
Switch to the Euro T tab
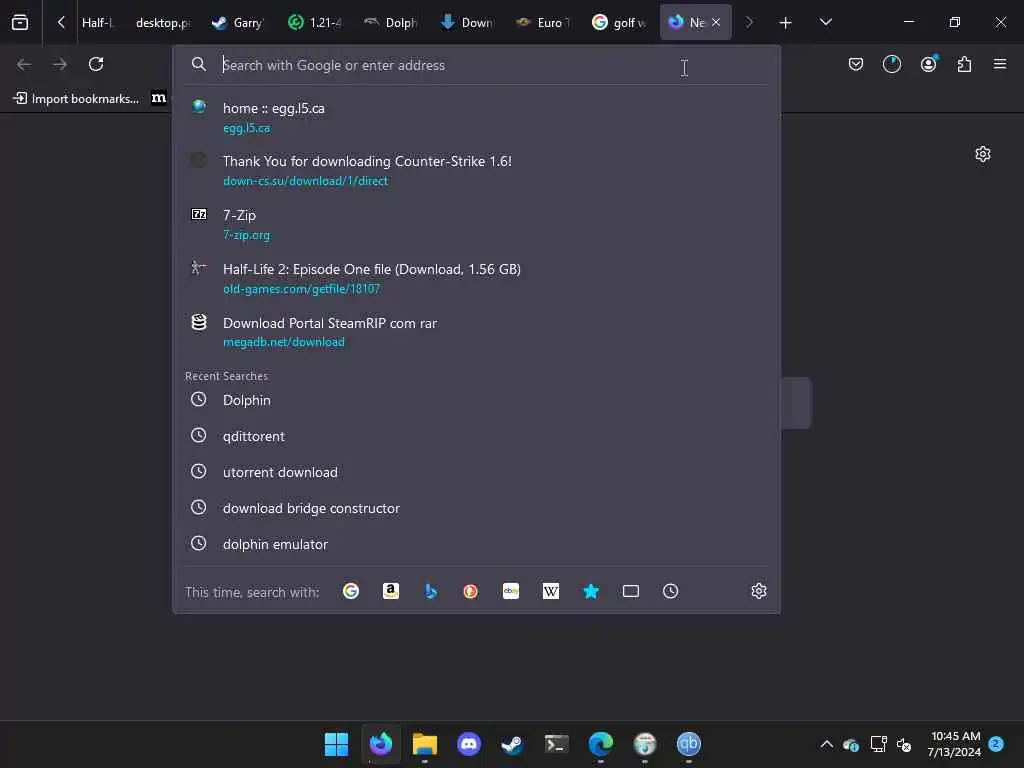544,22
